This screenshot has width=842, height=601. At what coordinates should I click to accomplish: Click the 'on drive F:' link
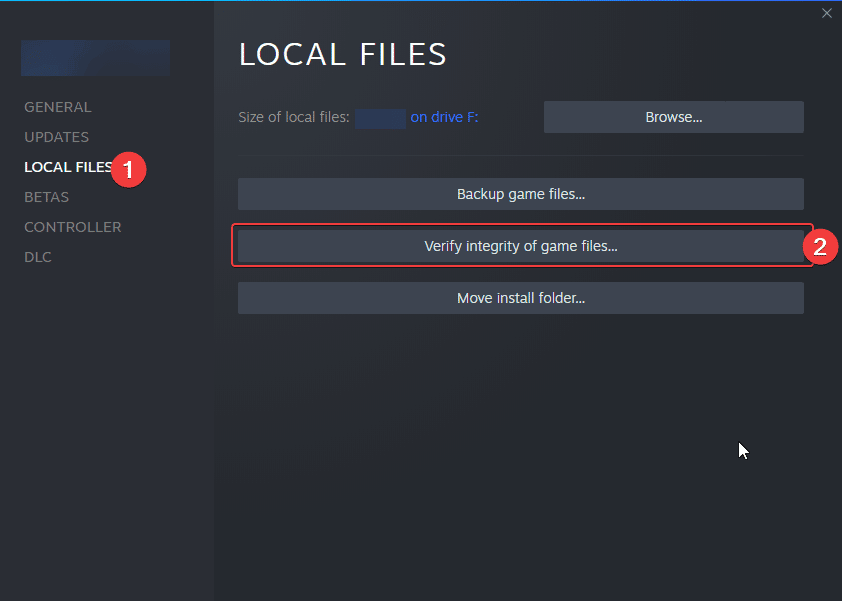coord(445,117)
